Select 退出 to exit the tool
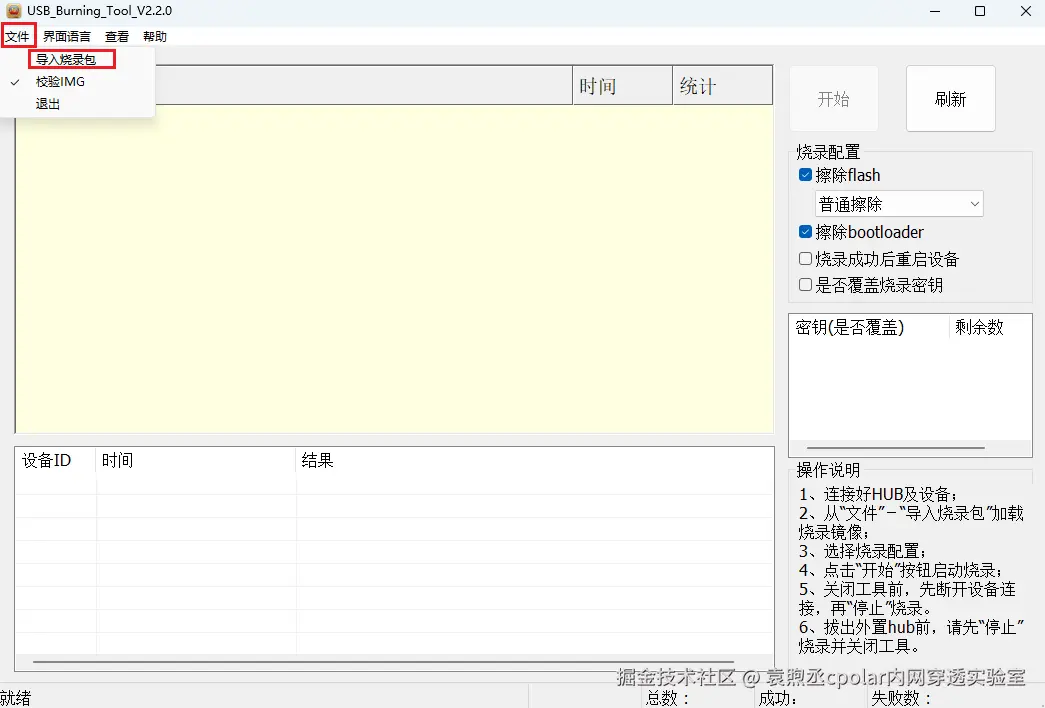Viewport: 1045px width, 708px height. click(48, 104)
